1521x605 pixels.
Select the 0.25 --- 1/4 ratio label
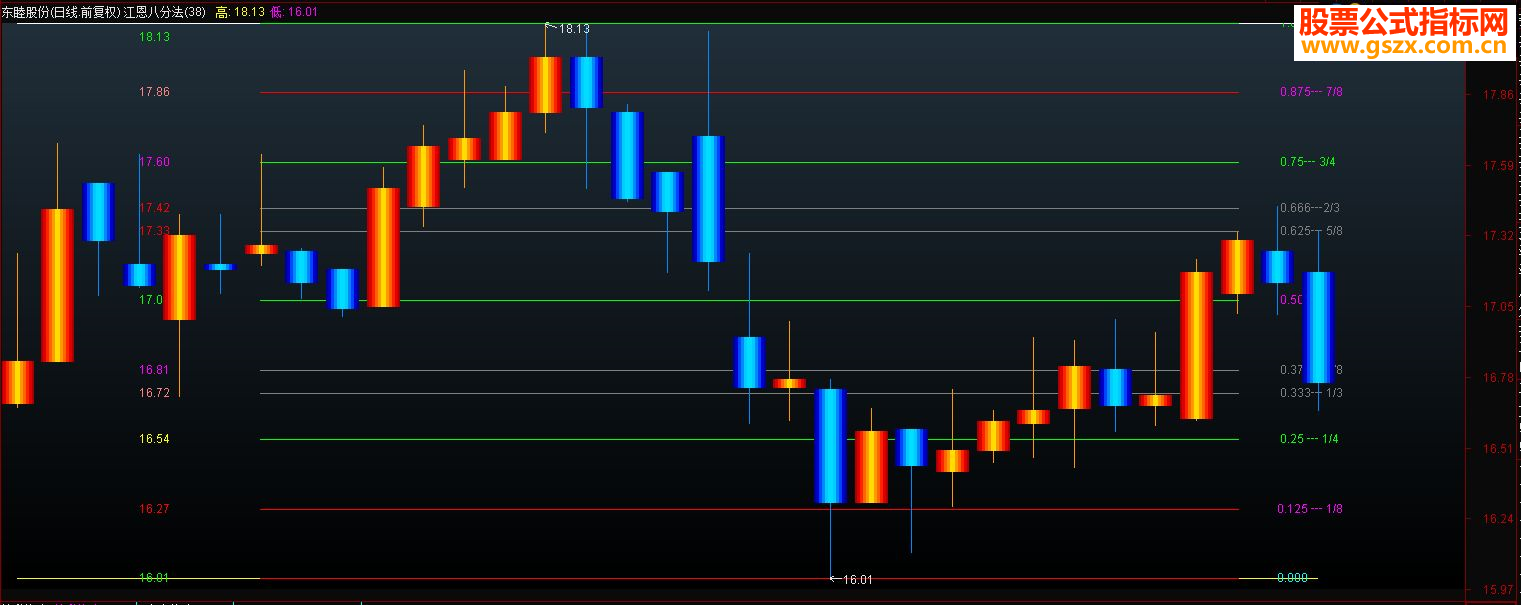(x=1309, y=439)
